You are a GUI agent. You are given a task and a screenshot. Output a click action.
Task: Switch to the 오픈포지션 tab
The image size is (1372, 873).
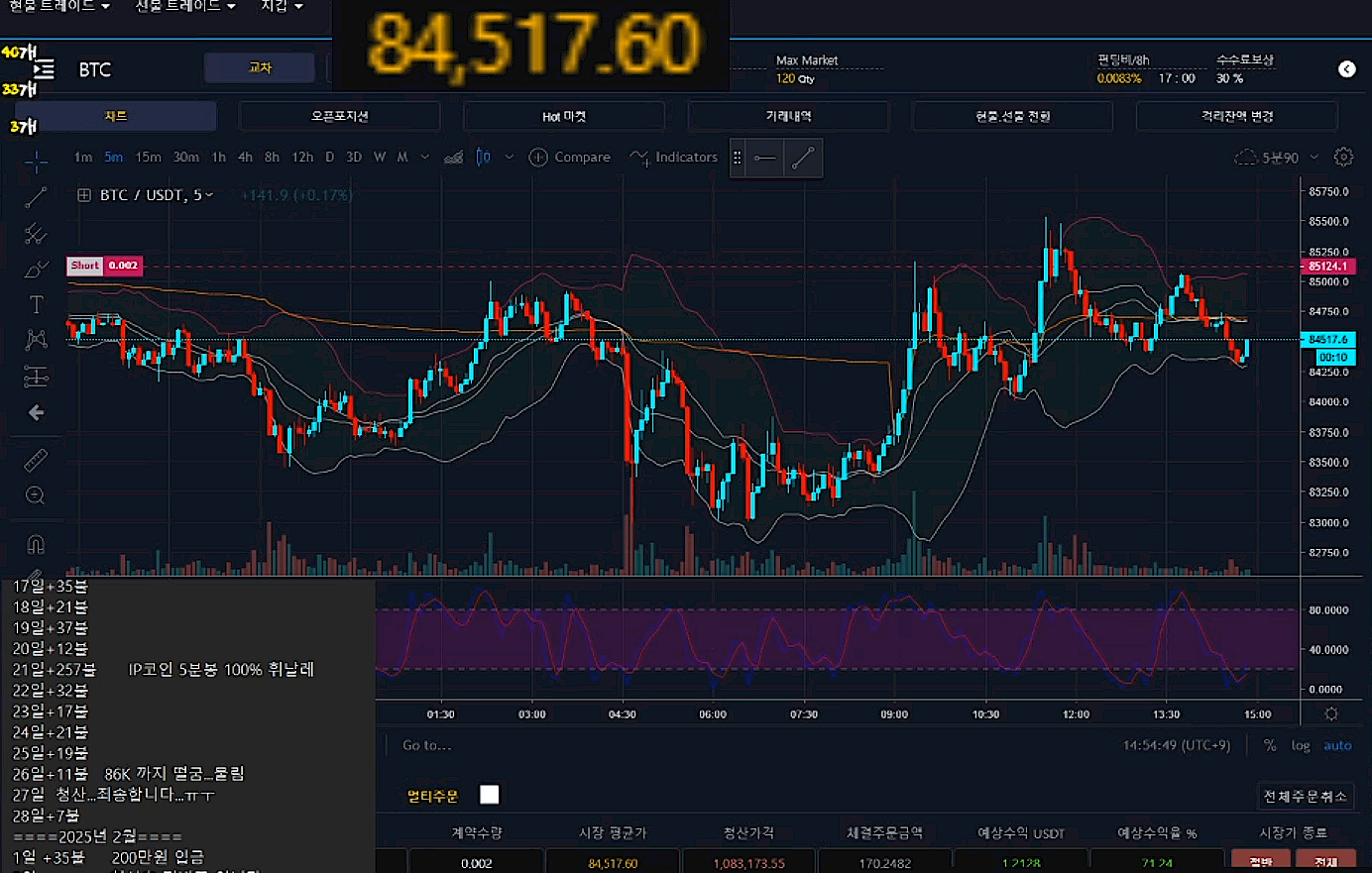pos(339,116)
